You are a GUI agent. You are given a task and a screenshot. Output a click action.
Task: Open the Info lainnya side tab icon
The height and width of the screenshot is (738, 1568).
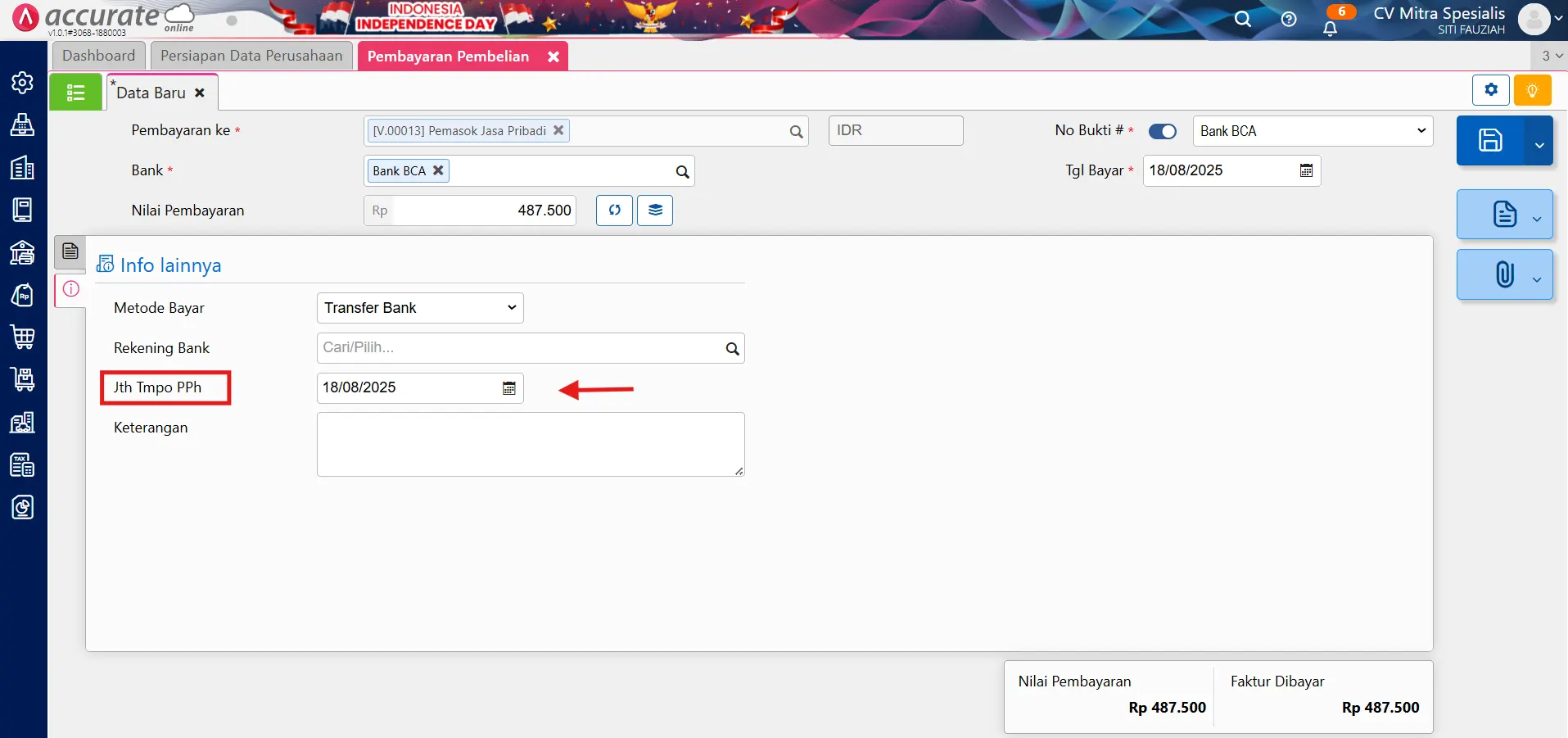point(71,289)
